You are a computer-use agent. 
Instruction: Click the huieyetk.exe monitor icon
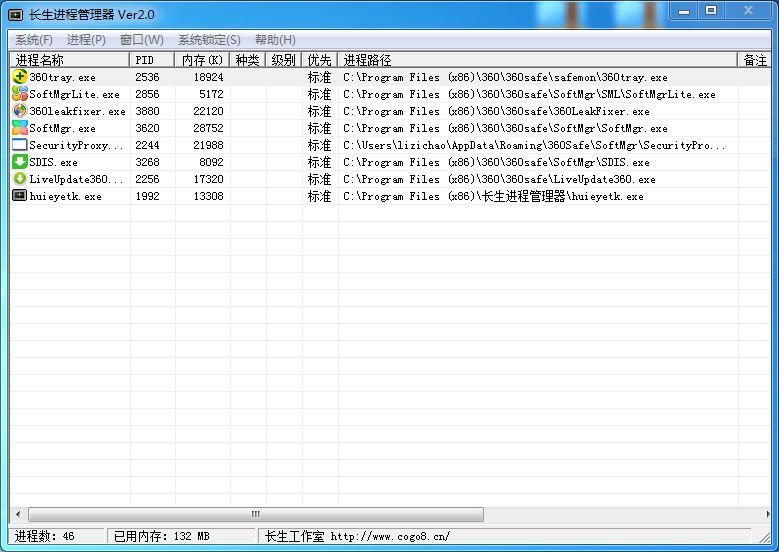(19, 195)
